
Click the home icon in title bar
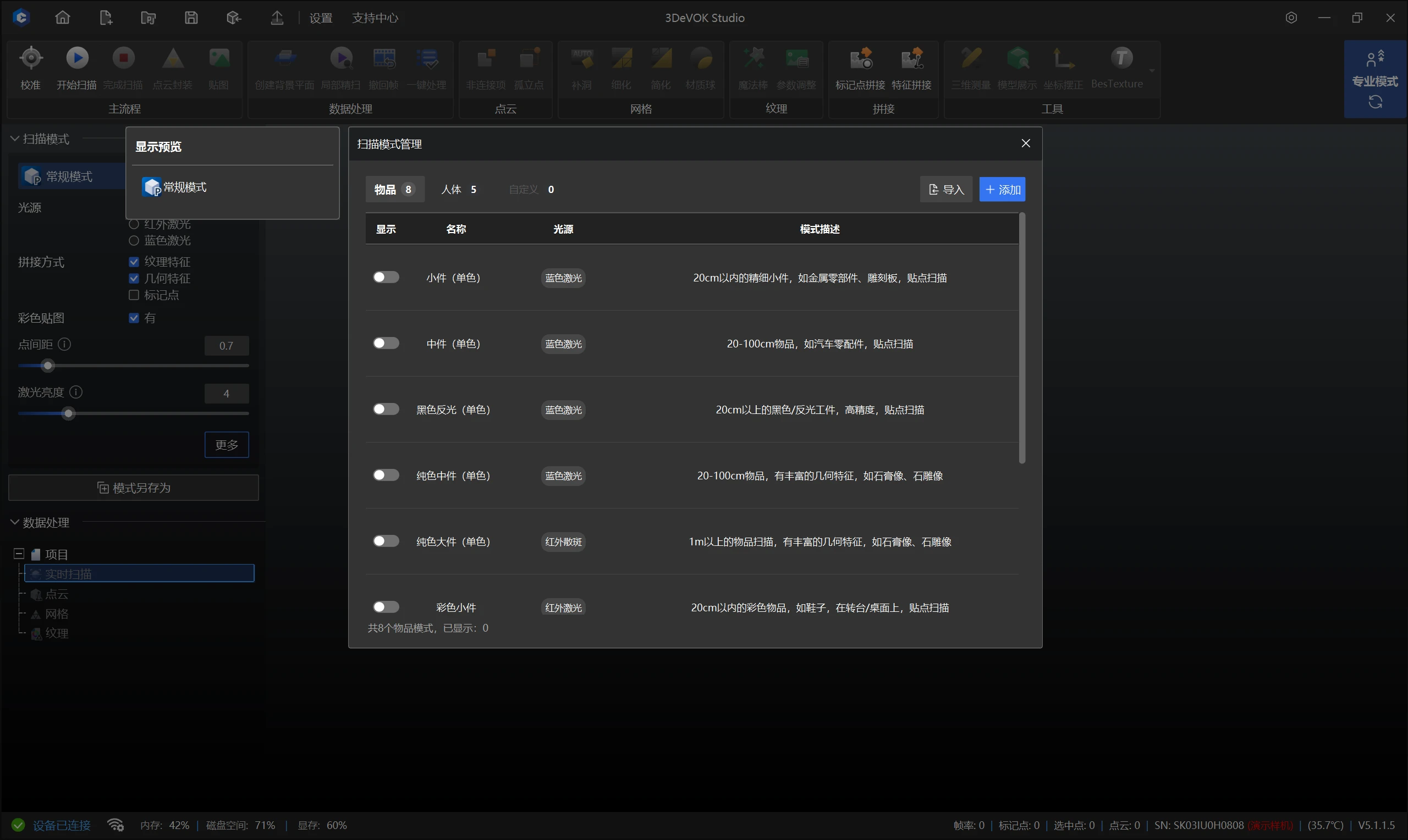63,18
